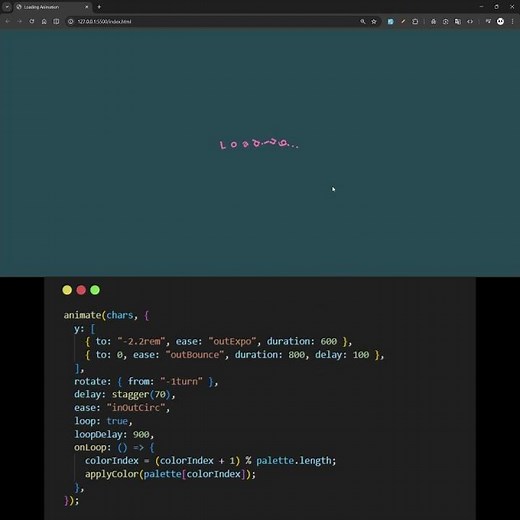Open the translate-style extension icon
Screen dimensions: 520x520
(458, 21)
